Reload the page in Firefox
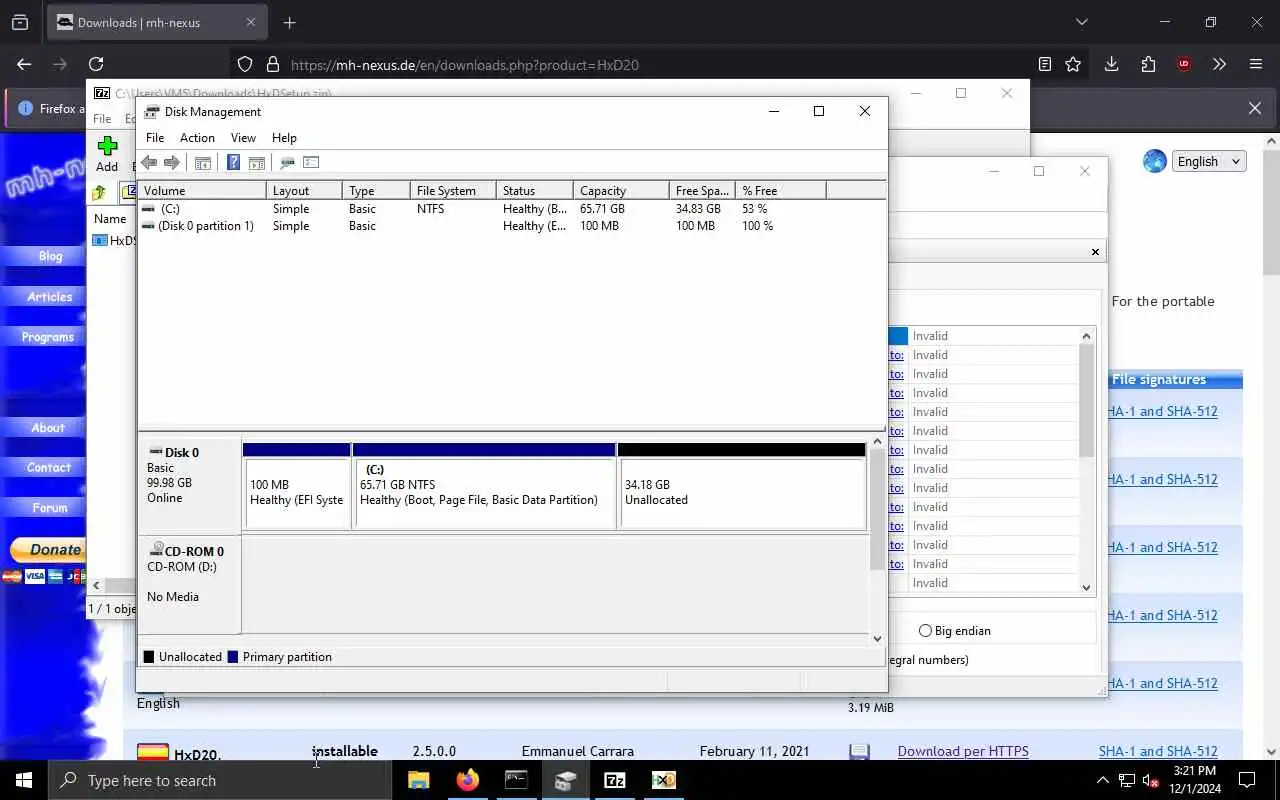 point(96,64)
